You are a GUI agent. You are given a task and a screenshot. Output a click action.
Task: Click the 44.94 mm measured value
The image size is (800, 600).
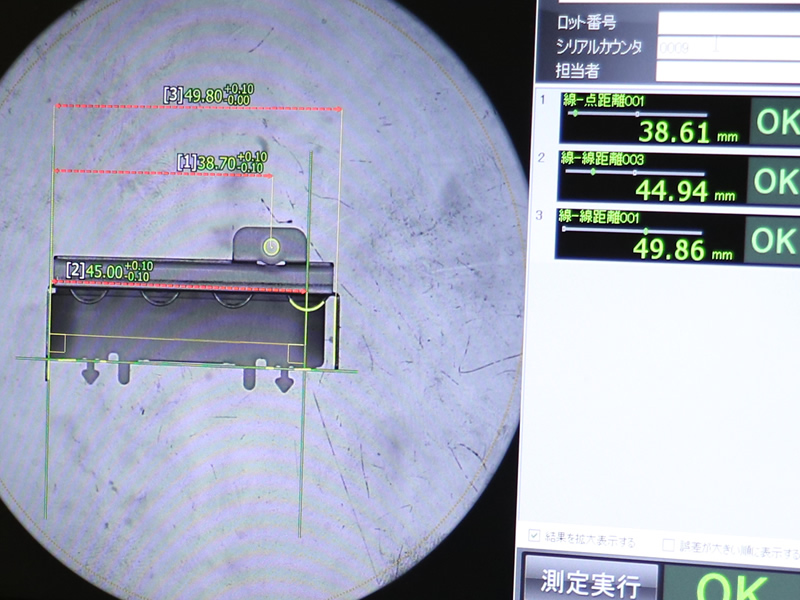click(x=685, y=191)
